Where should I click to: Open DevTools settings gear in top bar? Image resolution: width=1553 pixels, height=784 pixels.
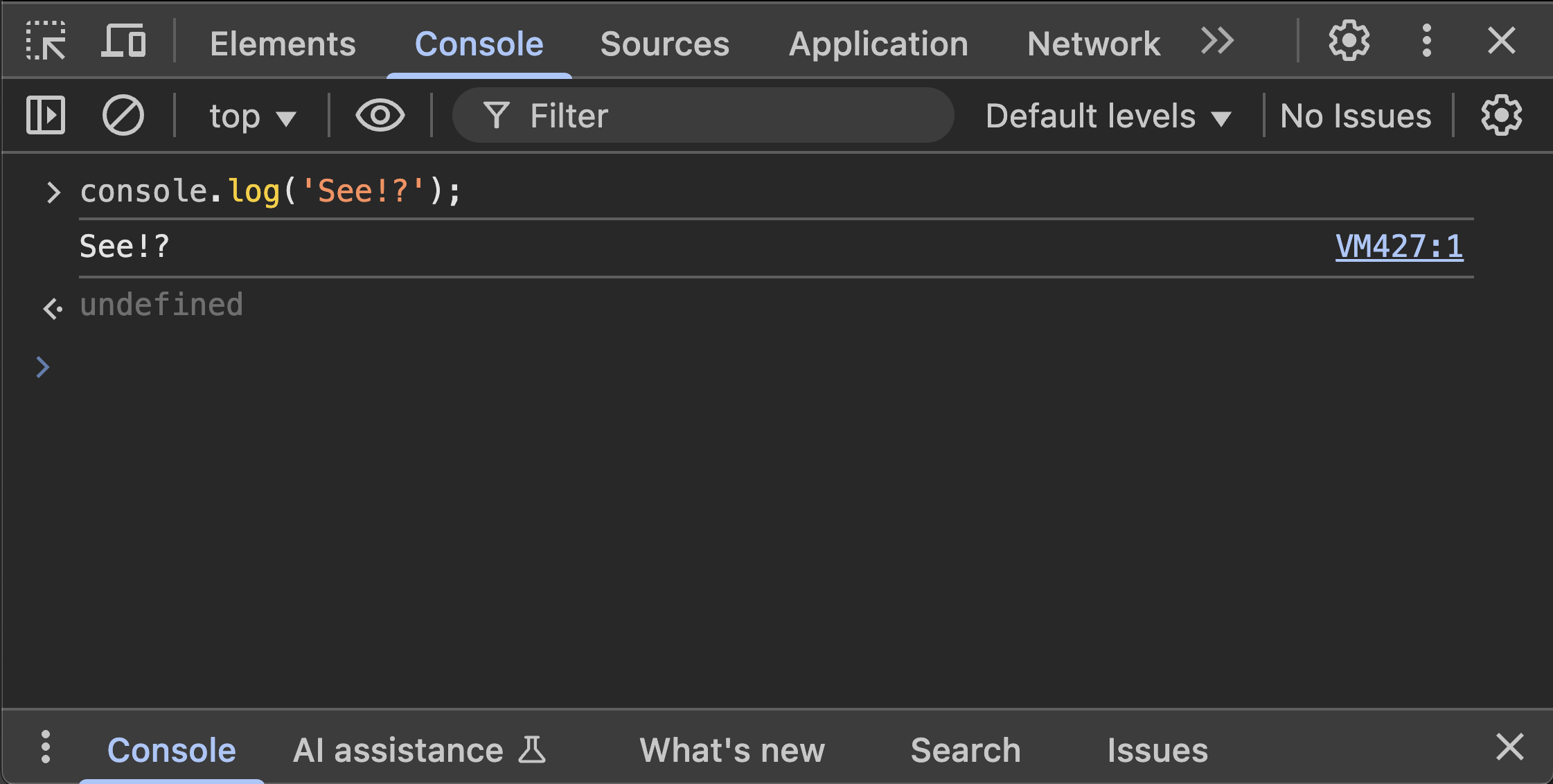point(1349,42)
